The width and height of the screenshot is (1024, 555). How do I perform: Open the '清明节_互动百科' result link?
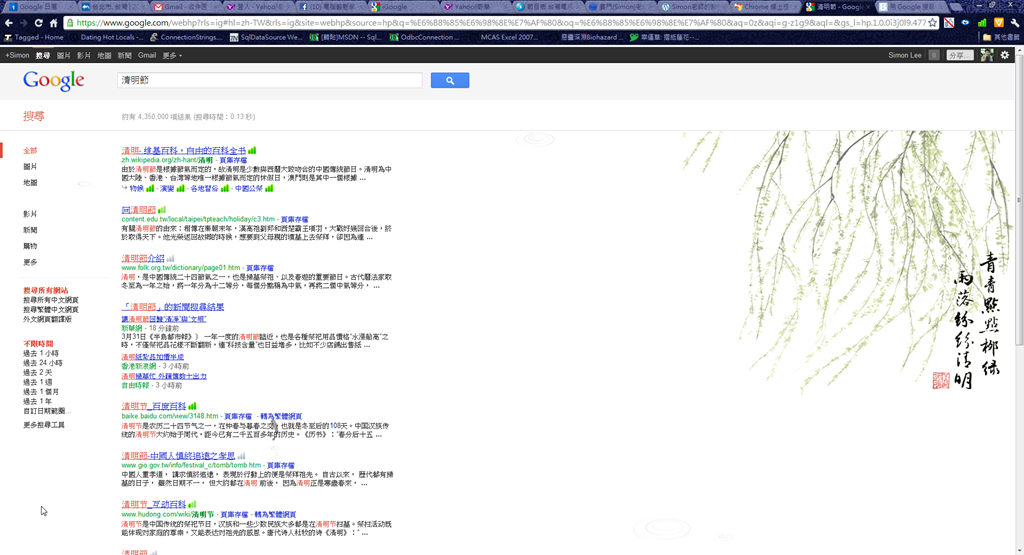(x=153, y=505)
